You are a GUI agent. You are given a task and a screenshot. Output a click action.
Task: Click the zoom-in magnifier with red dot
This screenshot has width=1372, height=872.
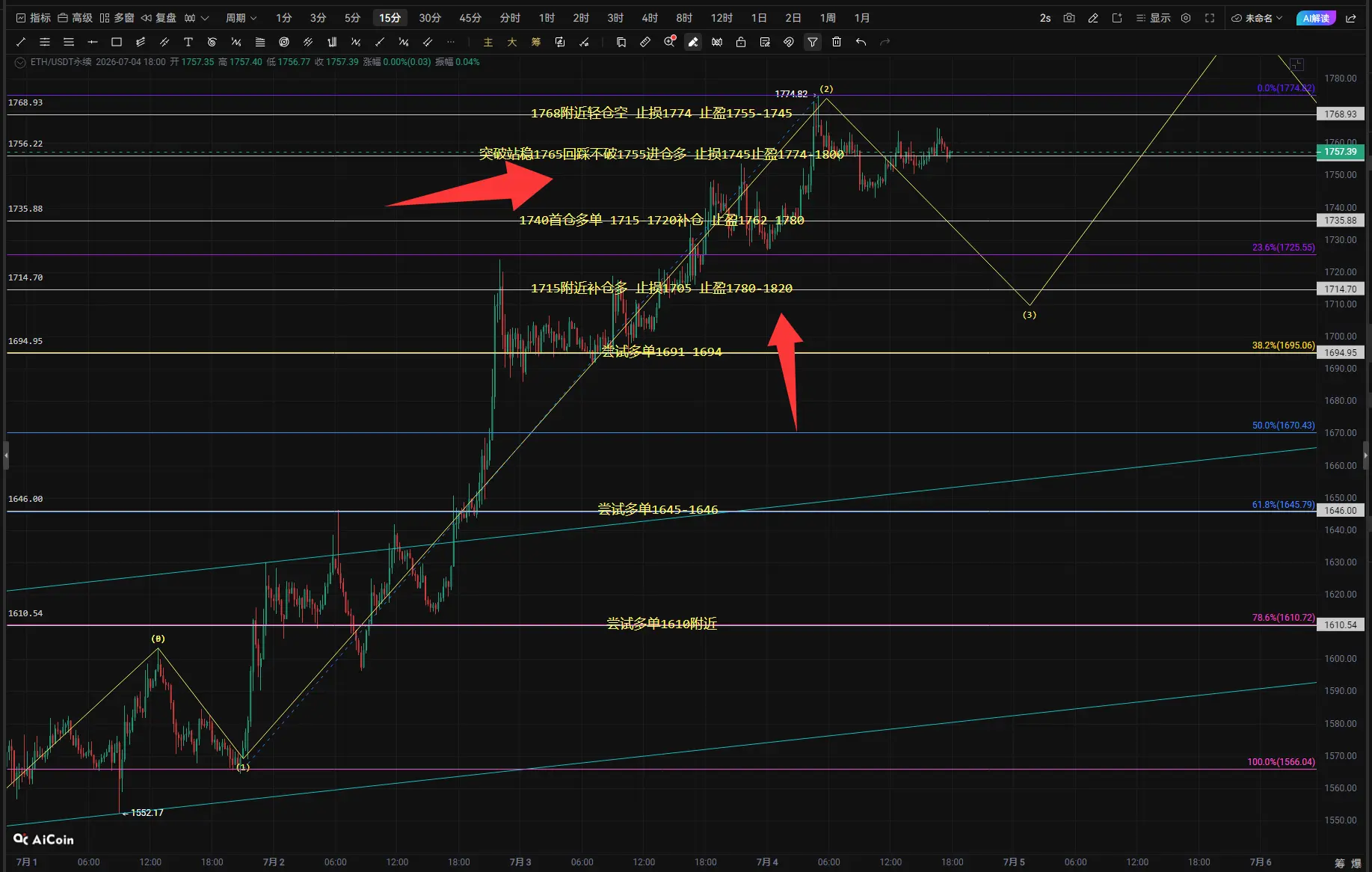tap(670, 42)
